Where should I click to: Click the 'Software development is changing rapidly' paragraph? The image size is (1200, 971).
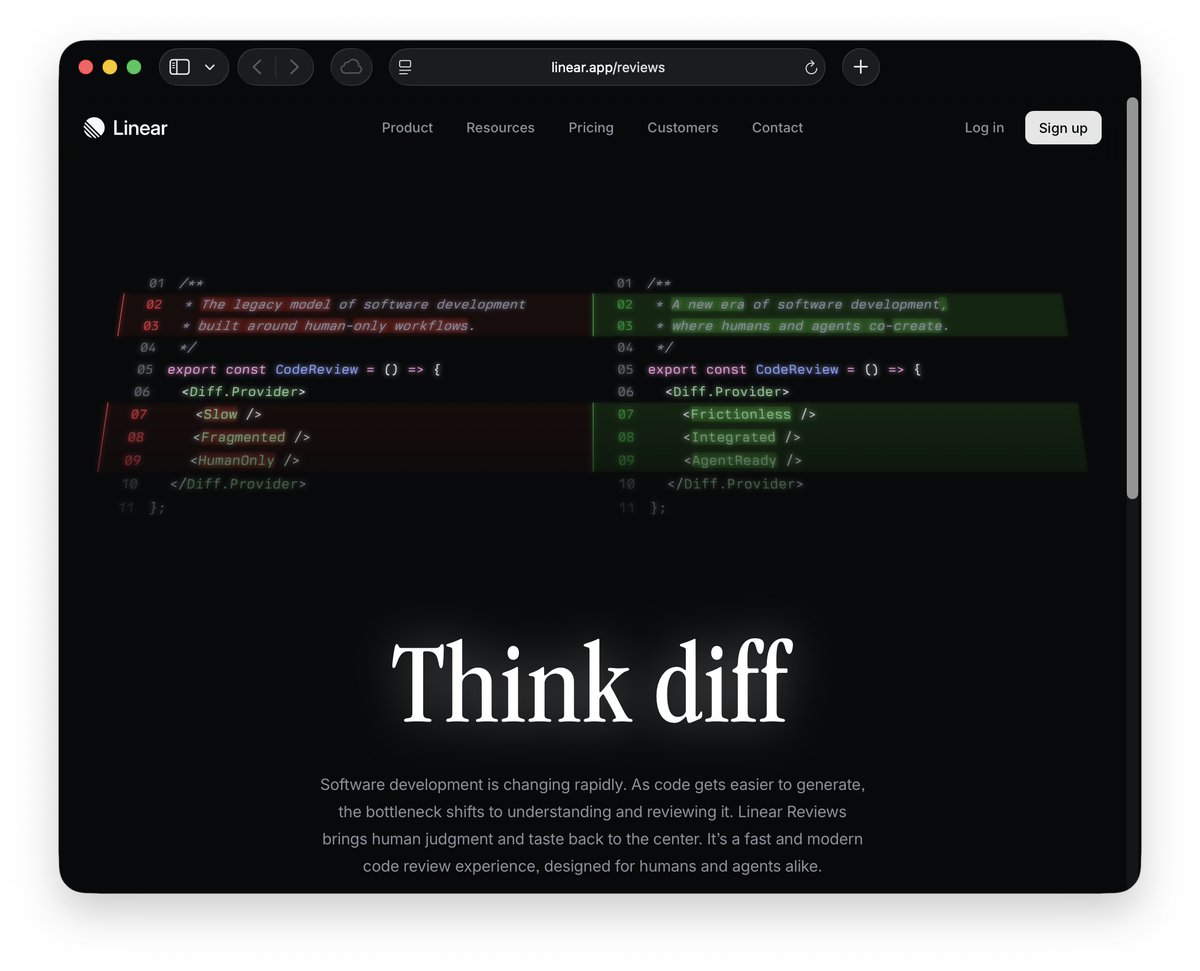pyautogui.click(x=592, y=825)
